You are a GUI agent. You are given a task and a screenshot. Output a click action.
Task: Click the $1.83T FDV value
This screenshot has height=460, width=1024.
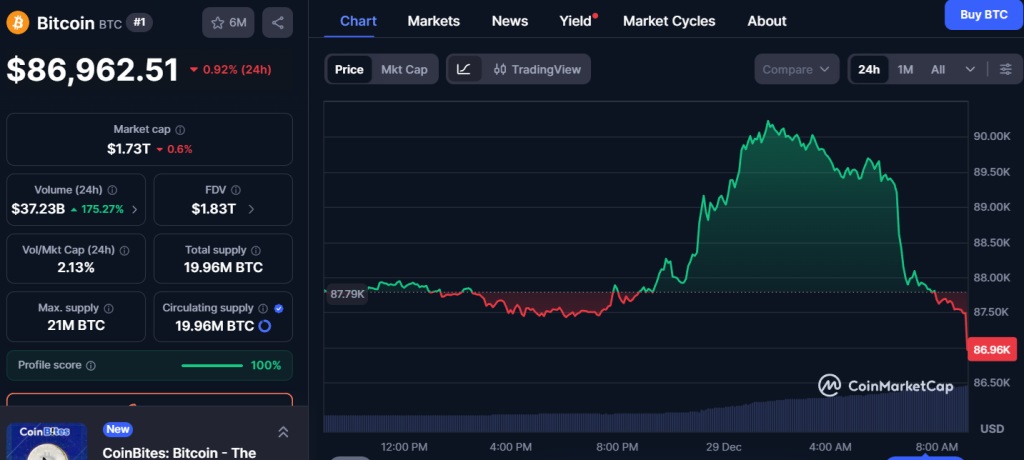point(214,210)
